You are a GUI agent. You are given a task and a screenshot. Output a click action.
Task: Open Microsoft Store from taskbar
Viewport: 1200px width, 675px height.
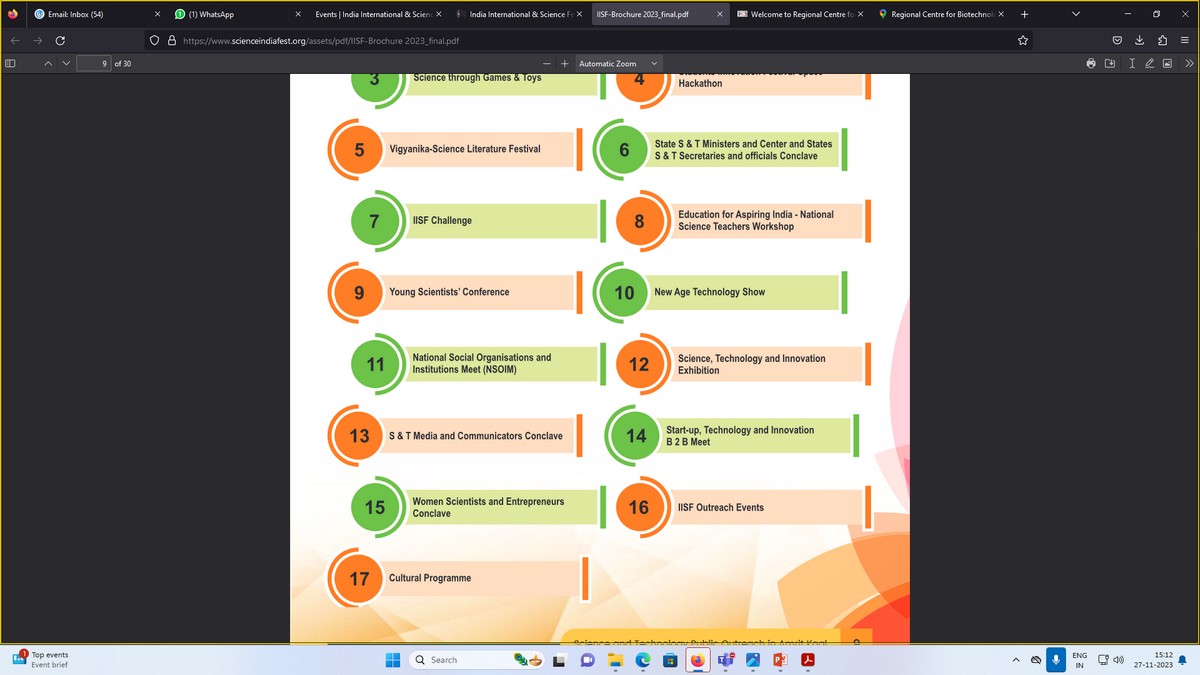(x=670, y=660)
